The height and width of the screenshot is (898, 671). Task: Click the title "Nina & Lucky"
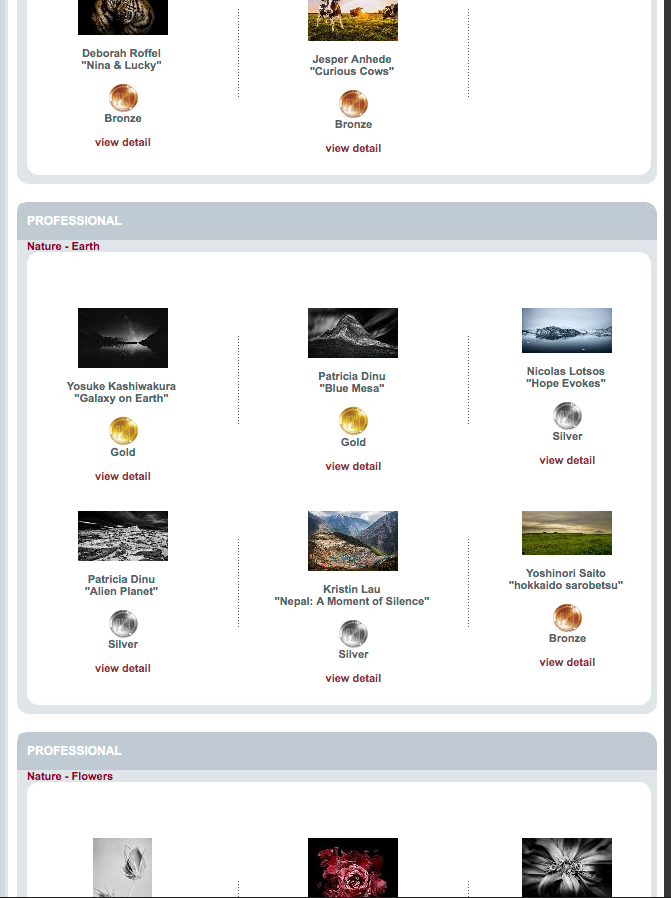(x=121, y=65)
